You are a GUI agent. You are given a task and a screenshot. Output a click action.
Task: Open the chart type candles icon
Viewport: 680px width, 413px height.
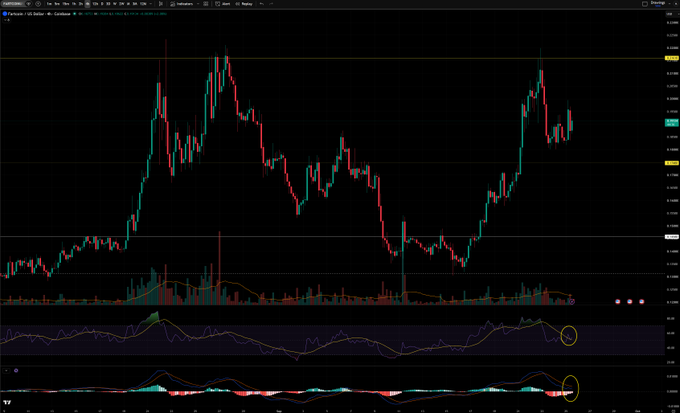[161, 3]
